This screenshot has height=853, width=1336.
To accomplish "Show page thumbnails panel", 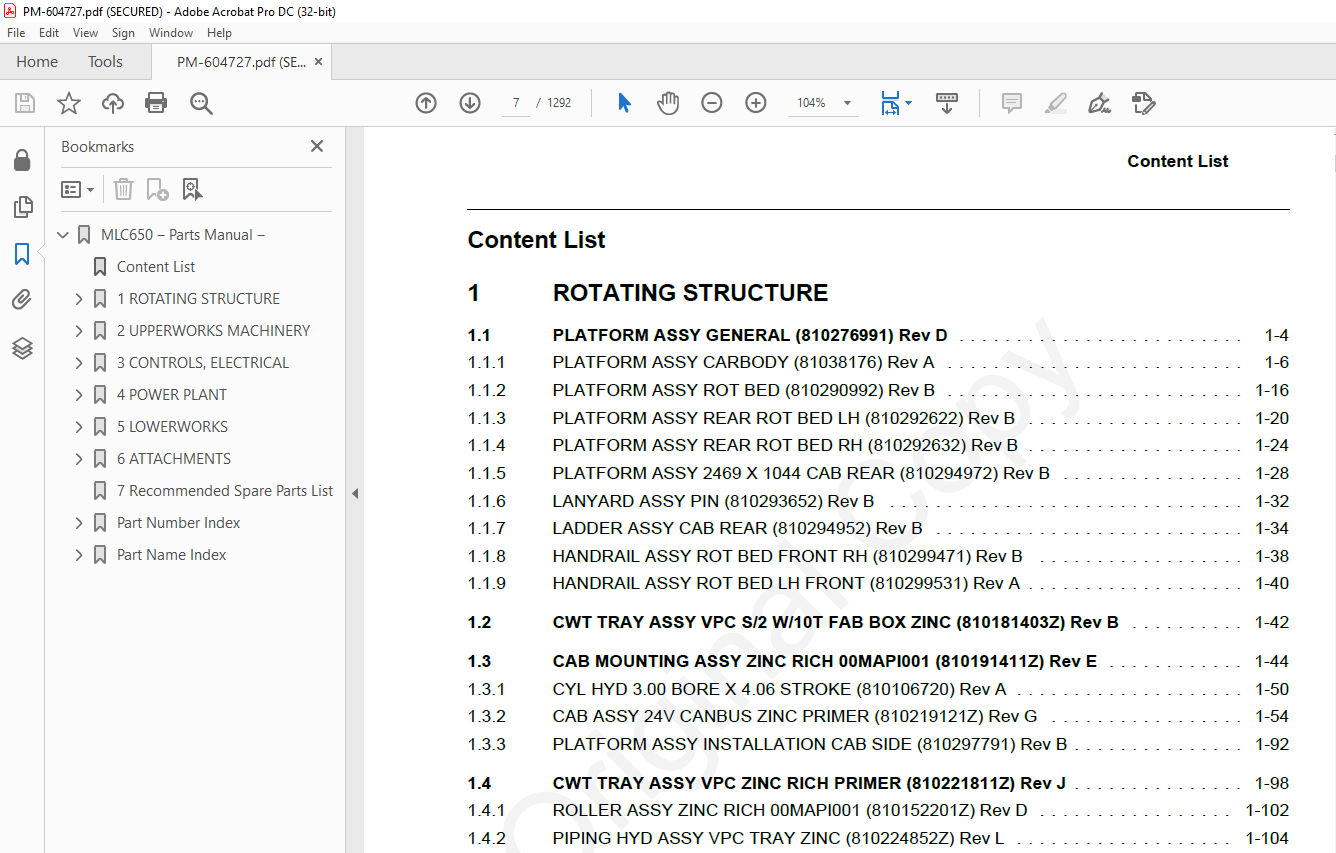I will pos(22,207).
